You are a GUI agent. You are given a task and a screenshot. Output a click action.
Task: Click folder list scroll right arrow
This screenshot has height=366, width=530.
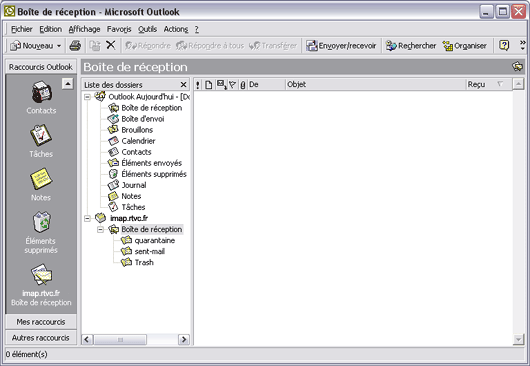[184, 339]
